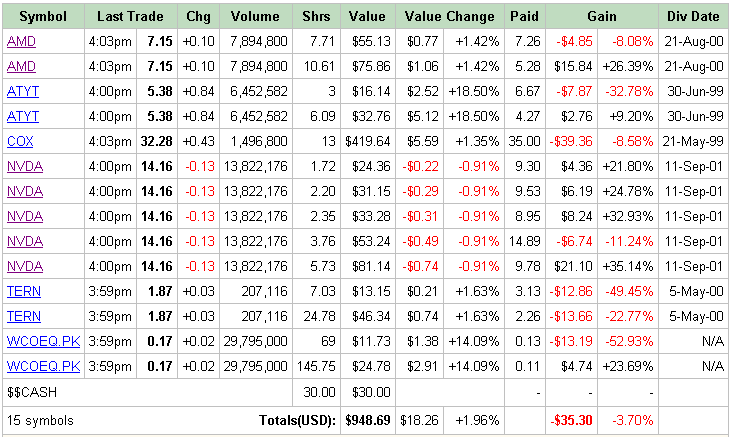
Task: Click the Shrs column header
Action: coord(316,16)
